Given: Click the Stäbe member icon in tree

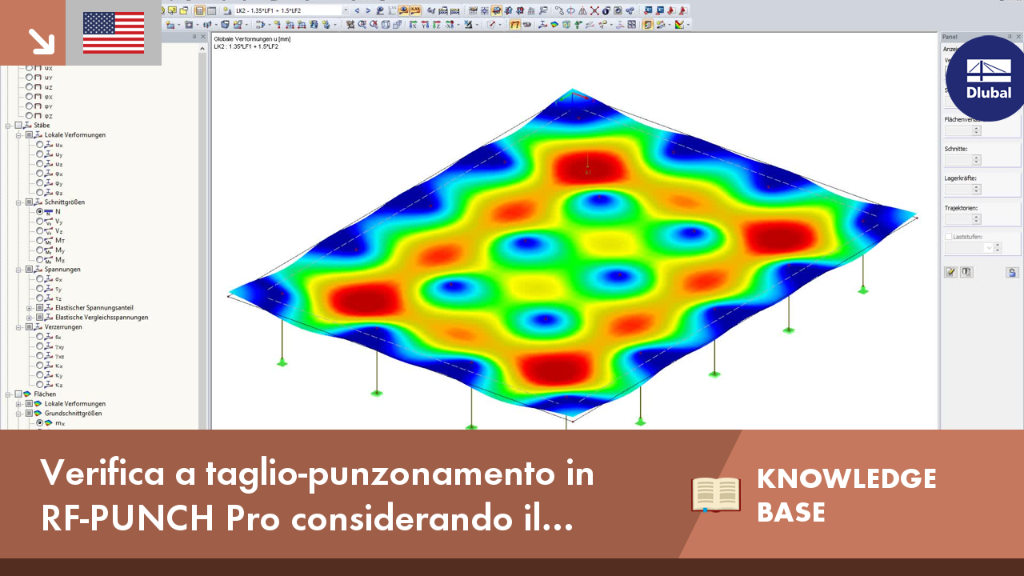Looking at the screenshot, I should [x=27, y=125].
